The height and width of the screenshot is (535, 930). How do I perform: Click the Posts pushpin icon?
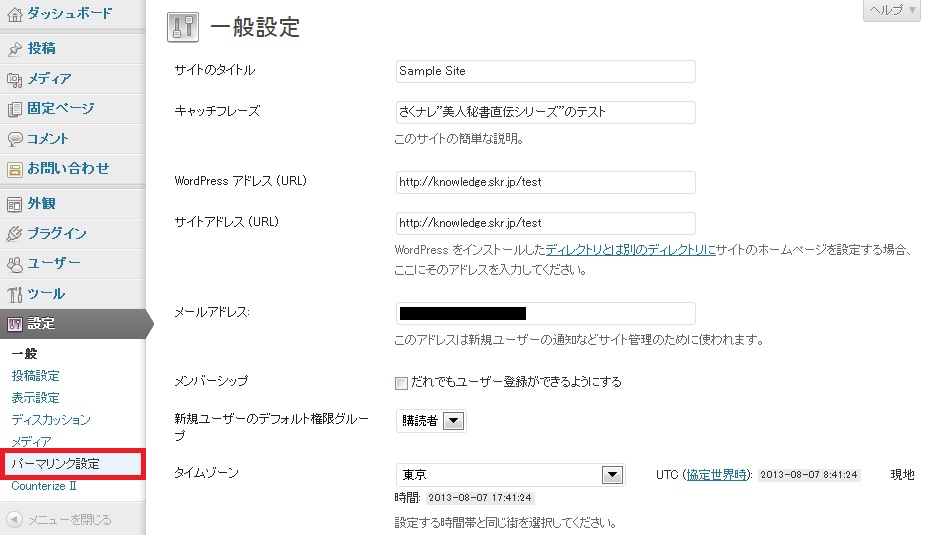tap(14, 49)
